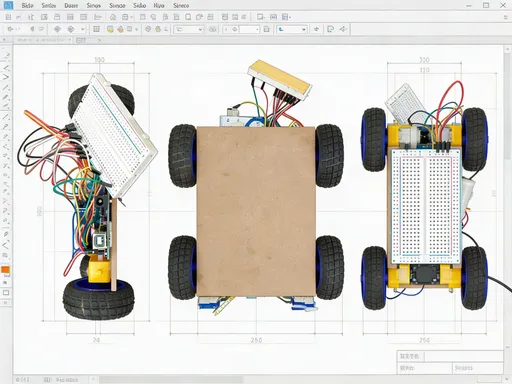Image resolution: width=512 pixels, height=384 pixels.
Task: Click toolbar options icon at far right edge
Action: (506, 17)
